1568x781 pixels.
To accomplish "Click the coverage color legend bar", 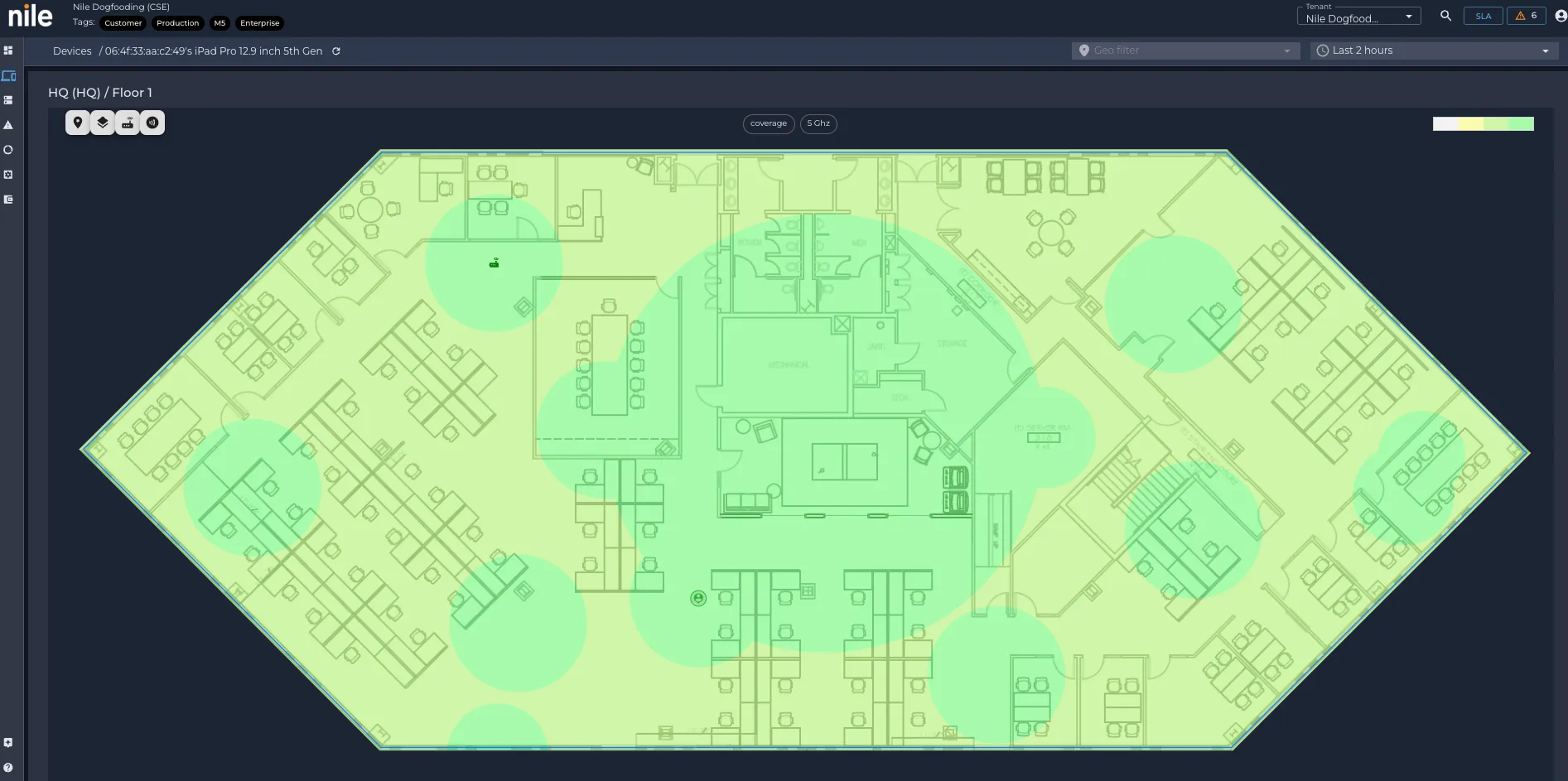I will click(x=1484, y=123).
